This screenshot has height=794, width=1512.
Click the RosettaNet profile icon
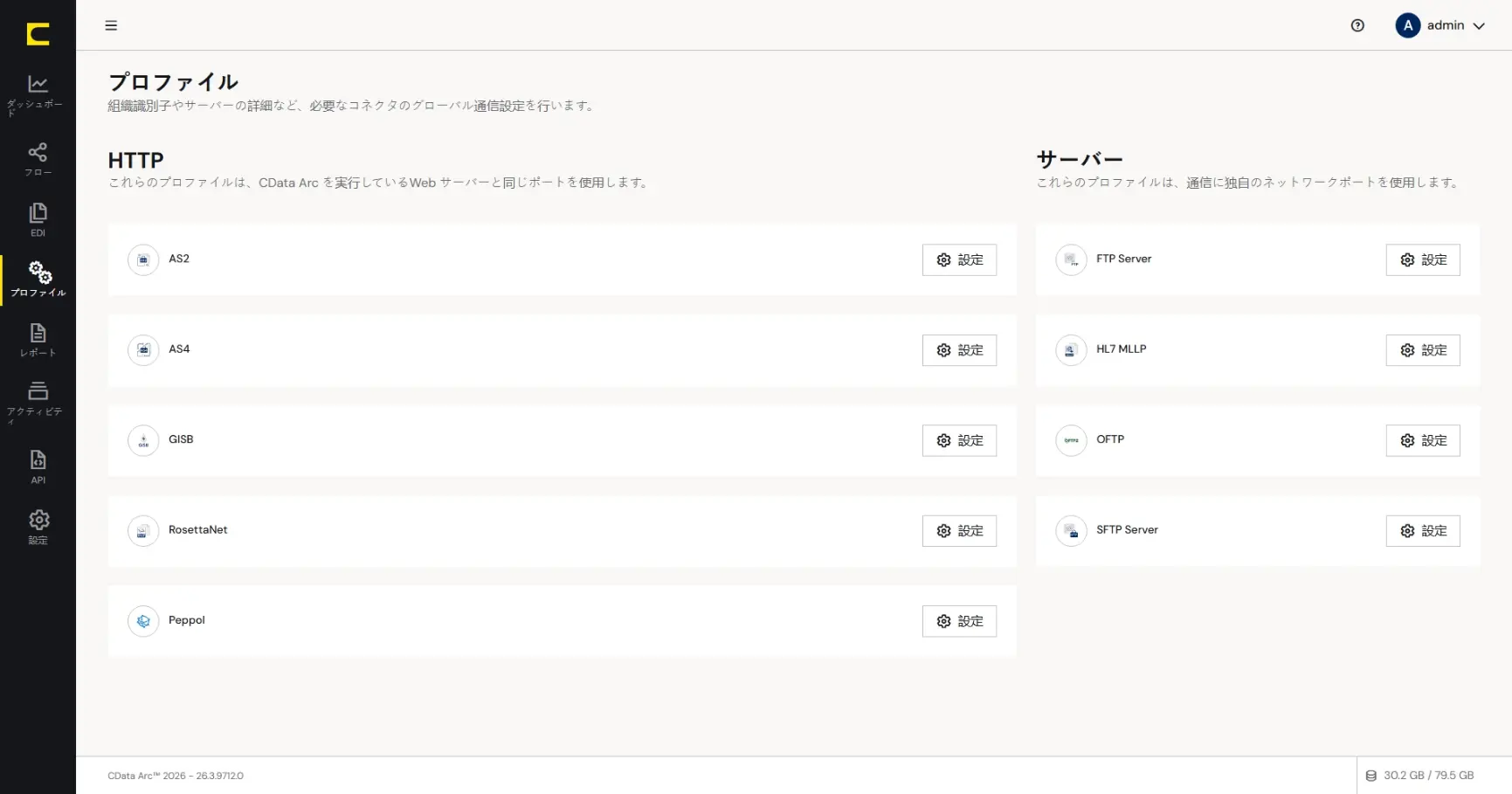click(143, 530)
